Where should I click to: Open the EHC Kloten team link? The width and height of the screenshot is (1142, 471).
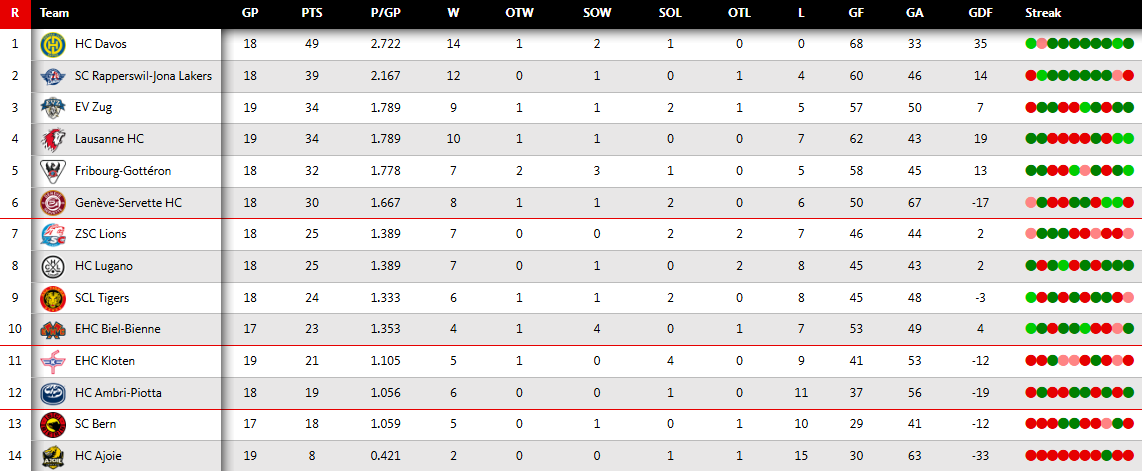point(104,361)
